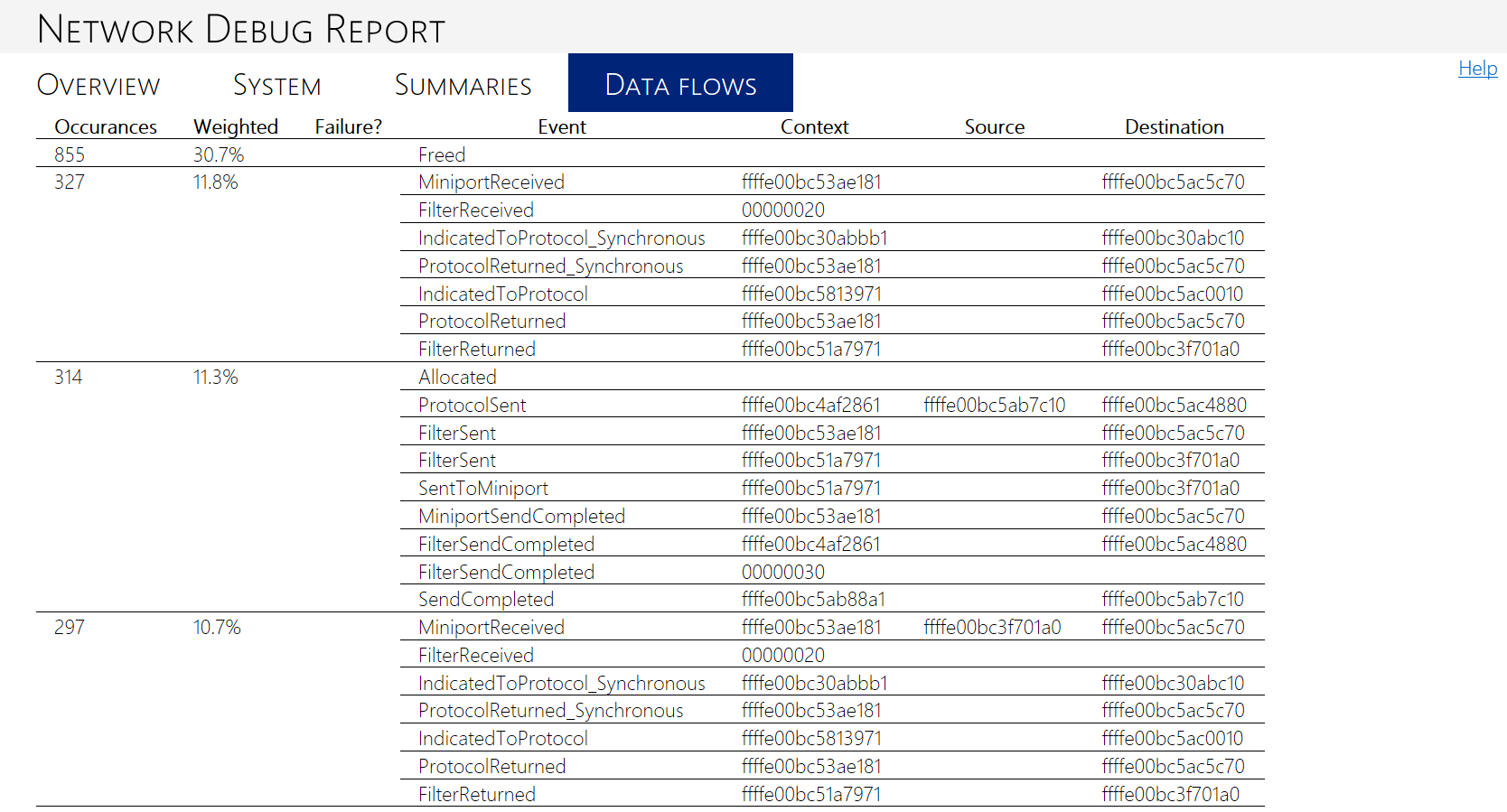The width and height of the screenshot is (1507, 812).
Task: Select the 297 occurrences cell
Action: point(70,627)
